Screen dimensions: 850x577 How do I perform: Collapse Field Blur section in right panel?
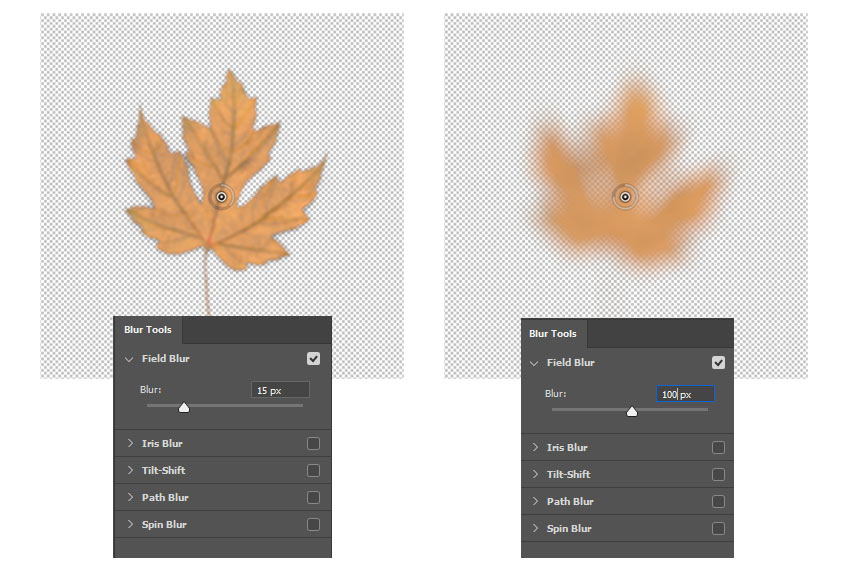[x=534, y=363]
